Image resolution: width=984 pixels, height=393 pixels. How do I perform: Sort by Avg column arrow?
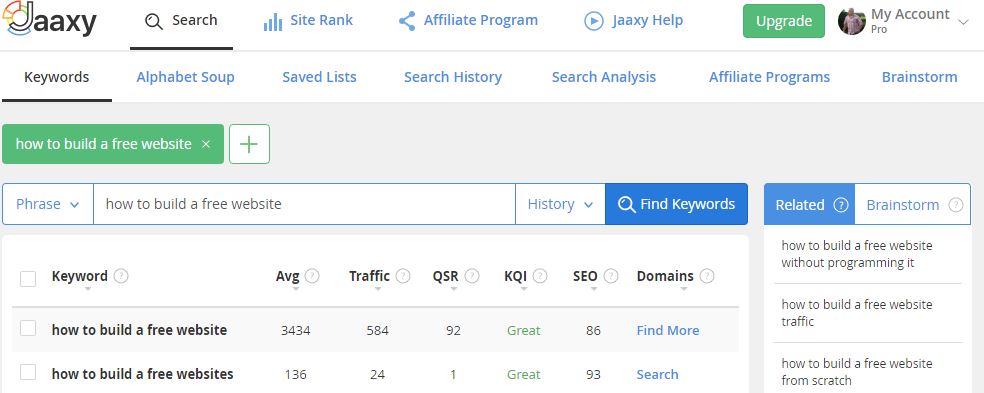(296, 289)
